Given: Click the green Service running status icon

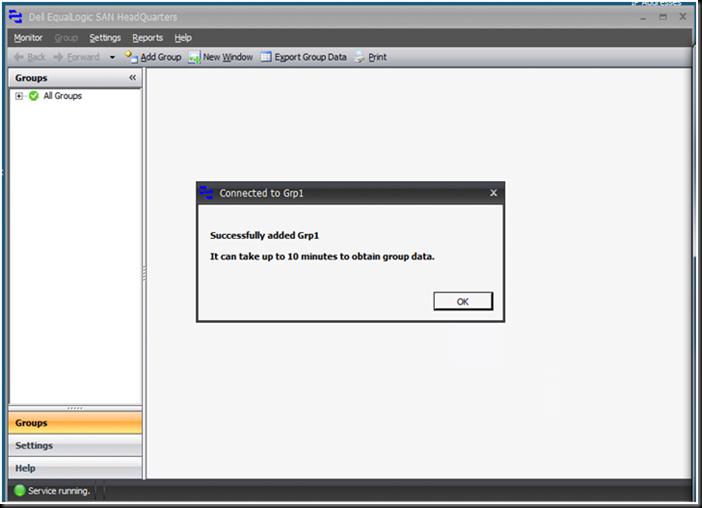Looking at the screenshot, I should pos(20,491).
